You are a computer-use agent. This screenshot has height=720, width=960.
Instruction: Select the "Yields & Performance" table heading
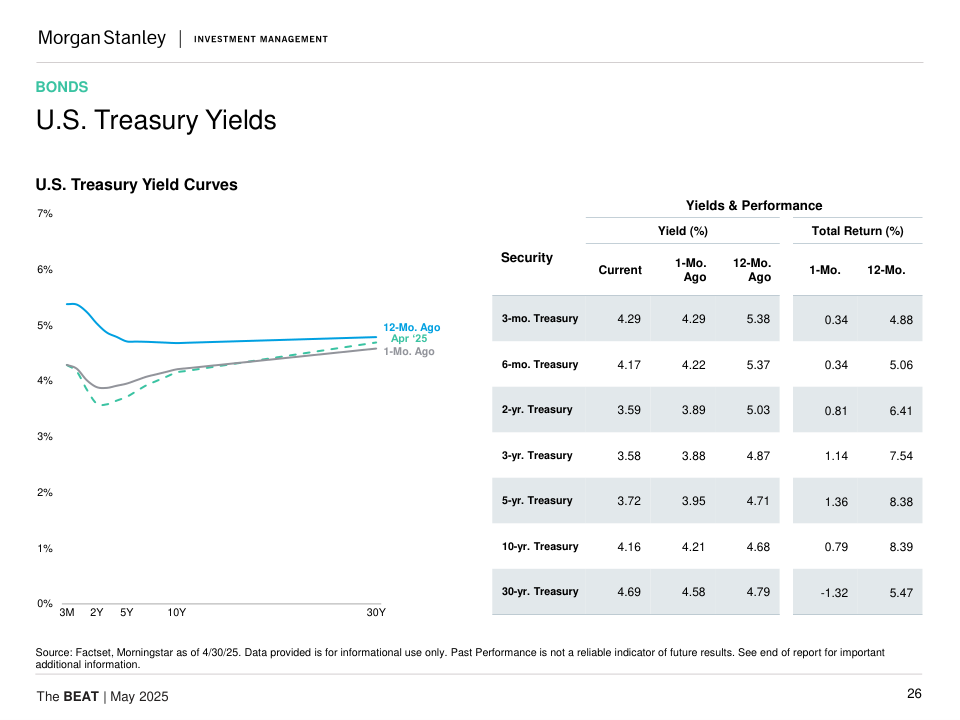754,206
